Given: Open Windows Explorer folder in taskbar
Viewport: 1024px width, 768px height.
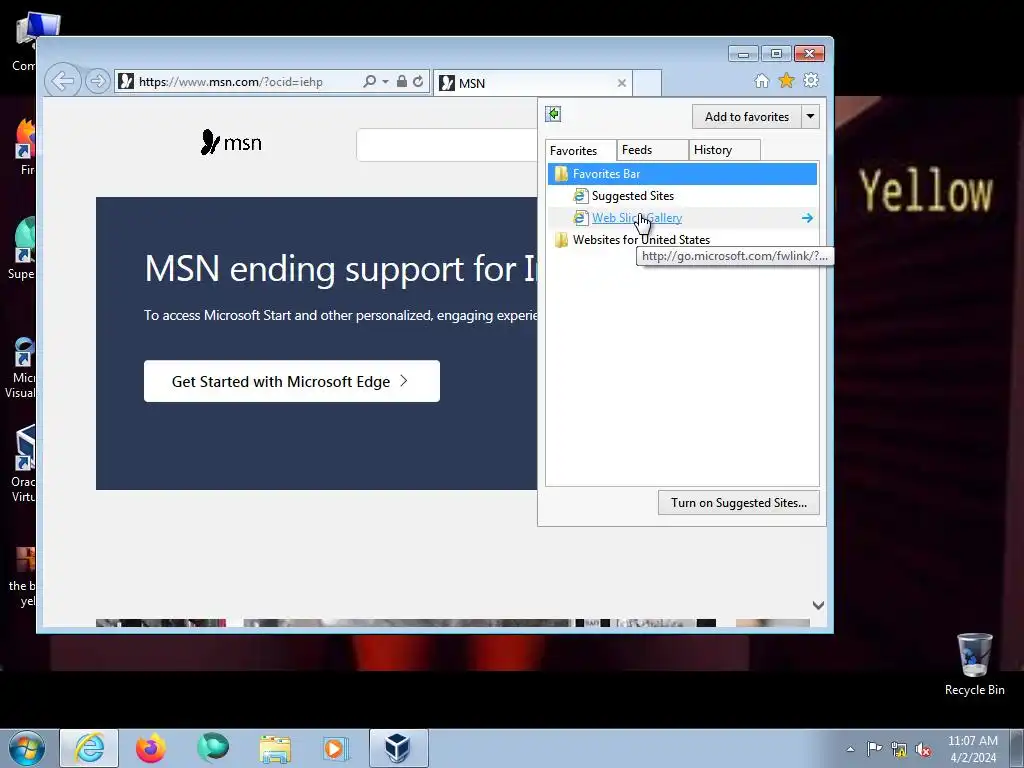Looking at the screenshot, I should [x=275, y=748].
